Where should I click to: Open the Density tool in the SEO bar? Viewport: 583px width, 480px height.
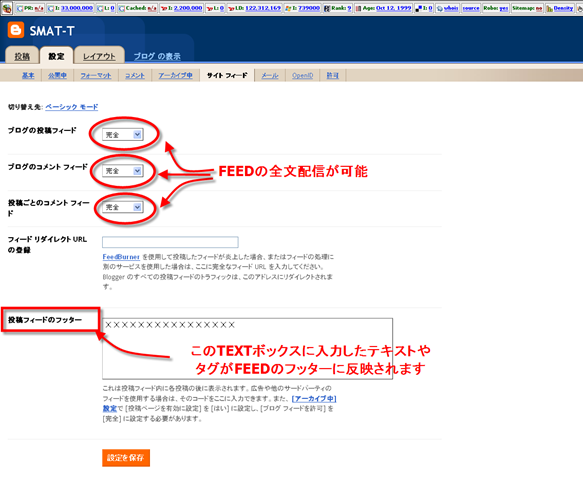point(560,8)
